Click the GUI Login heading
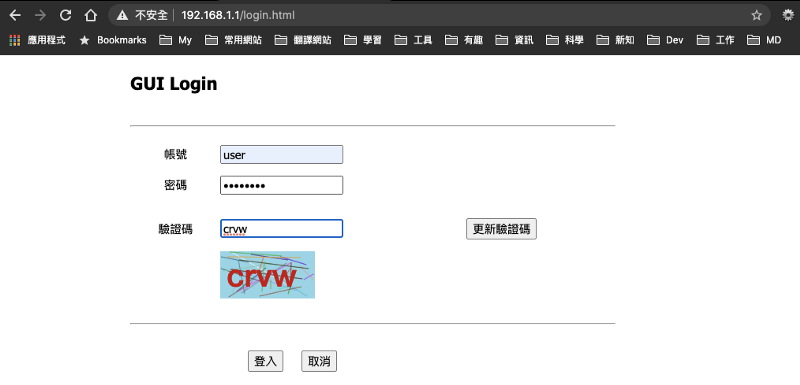Viewport: 800px width, 385px height. (173, 84)
